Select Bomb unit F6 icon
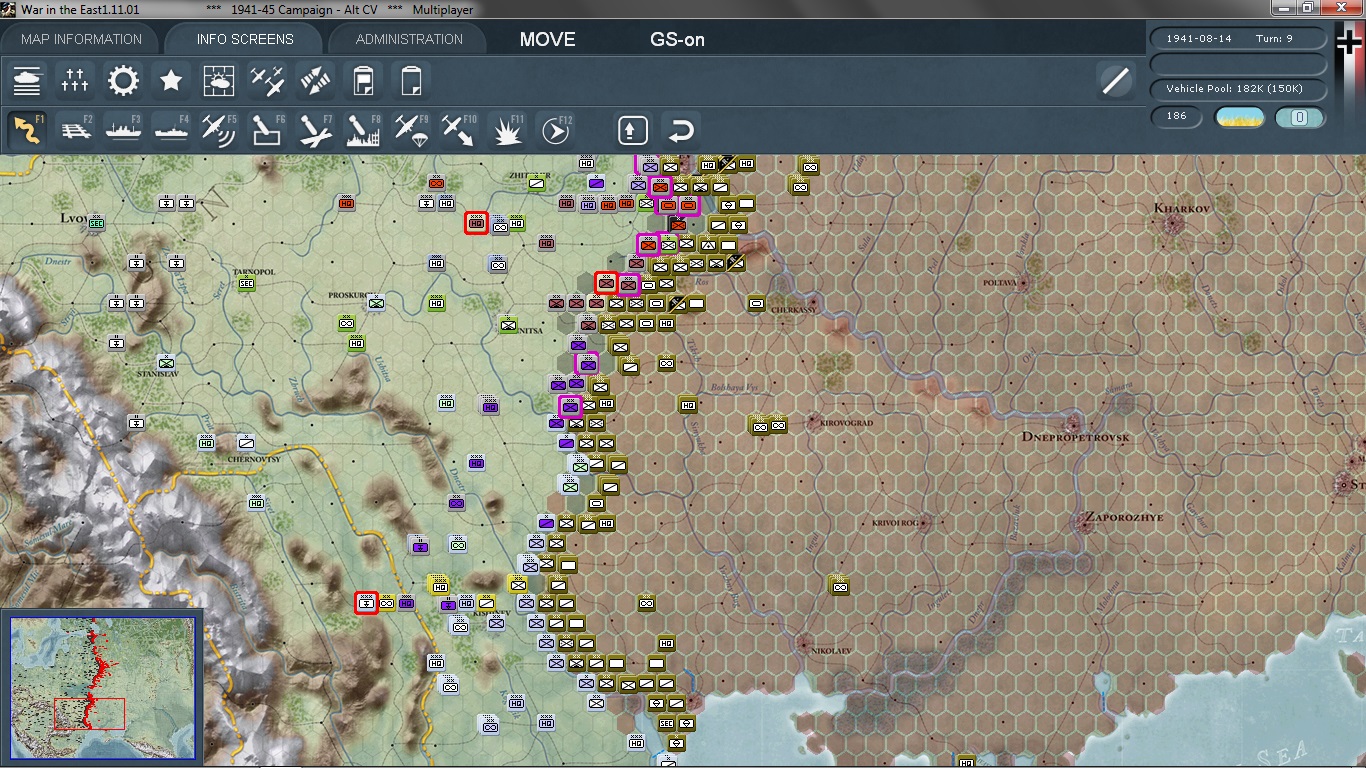This screenshot has width=1366, height=768. tap(268, 130)
